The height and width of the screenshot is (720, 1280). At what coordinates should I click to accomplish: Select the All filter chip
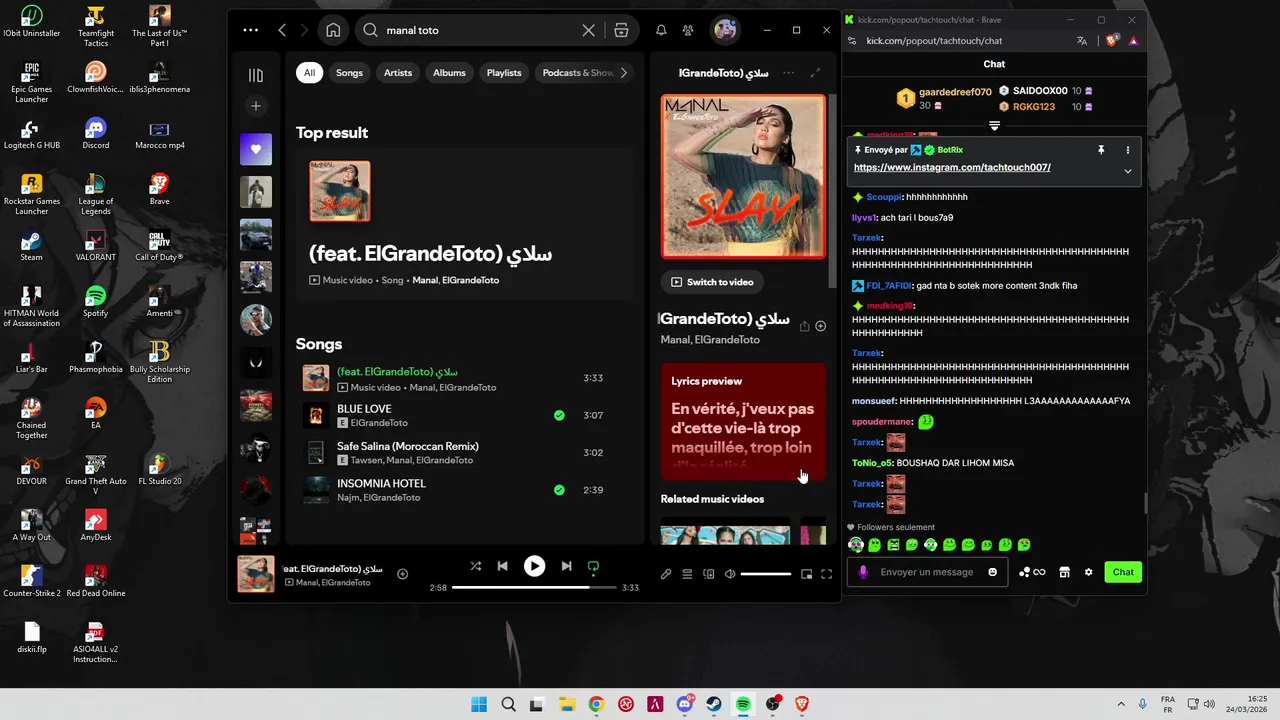click(x=309, y=73)
